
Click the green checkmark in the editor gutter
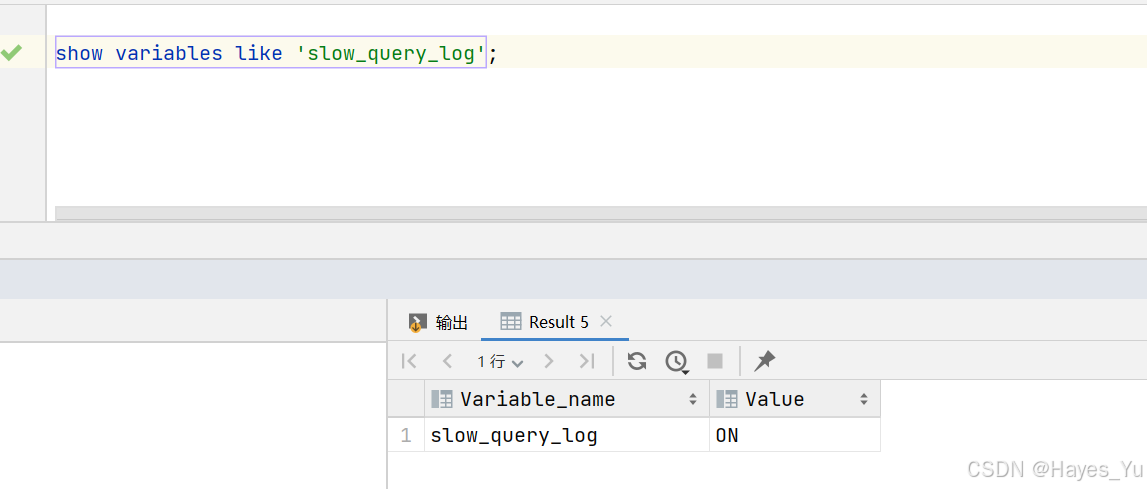(12, 53)
